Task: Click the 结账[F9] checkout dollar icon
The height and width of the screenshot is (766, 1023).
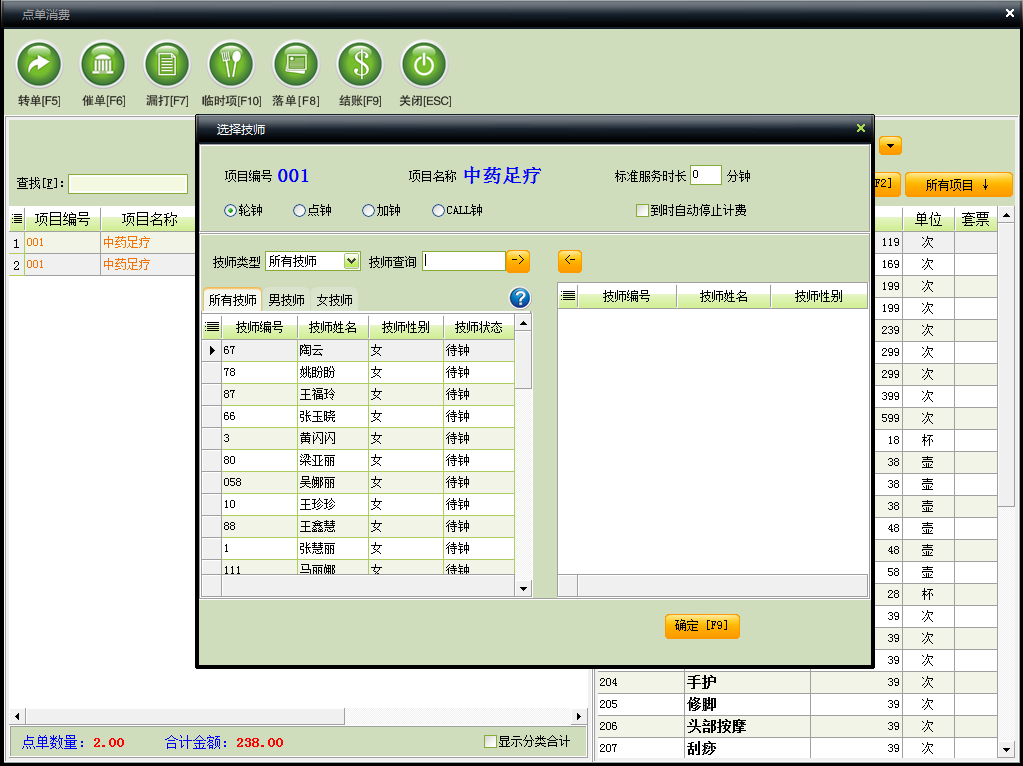Action: tap(360, 65)
